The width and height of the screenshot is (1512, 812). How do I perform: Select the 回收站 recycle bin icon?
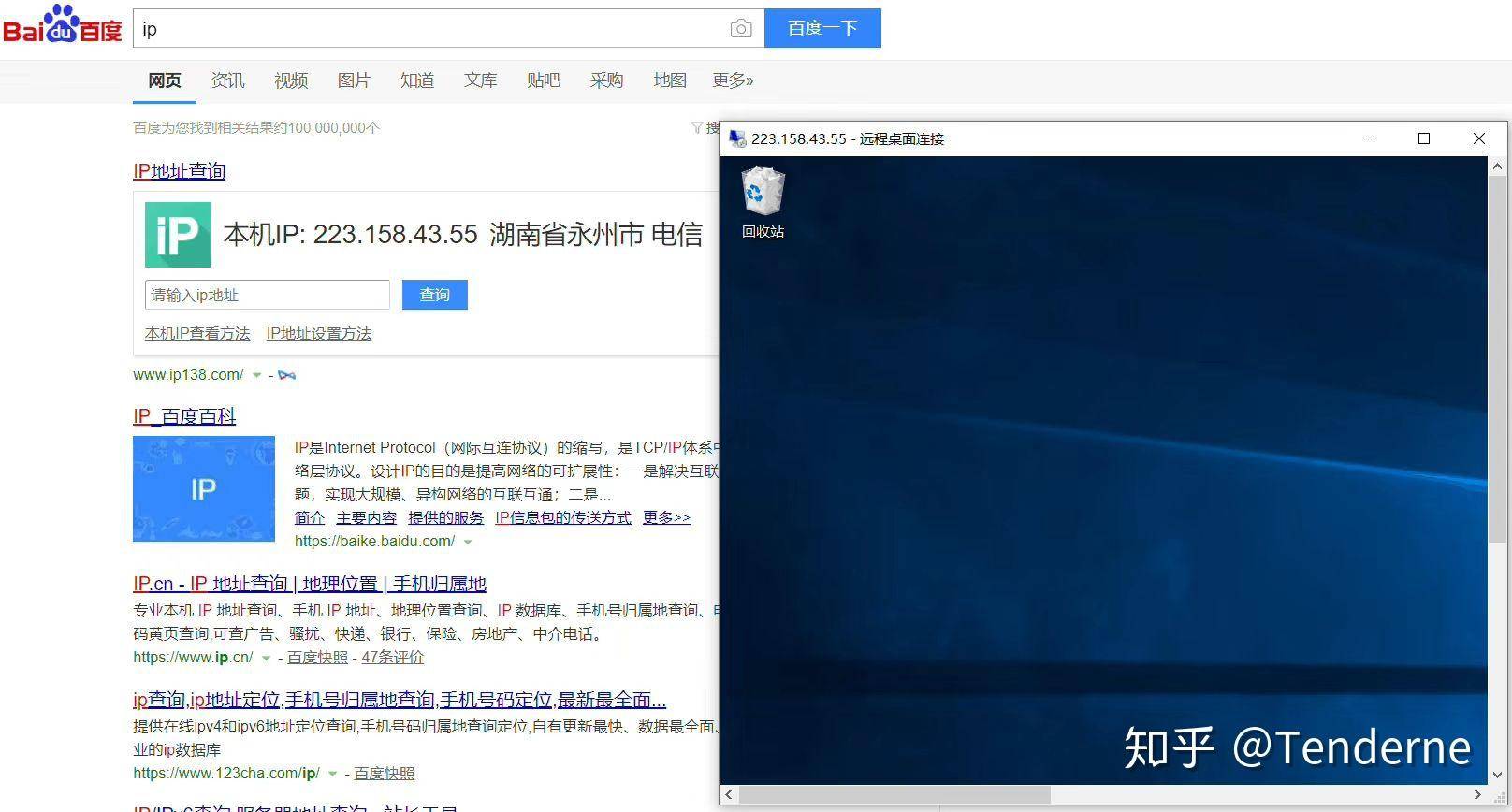(x=763, y=202)
